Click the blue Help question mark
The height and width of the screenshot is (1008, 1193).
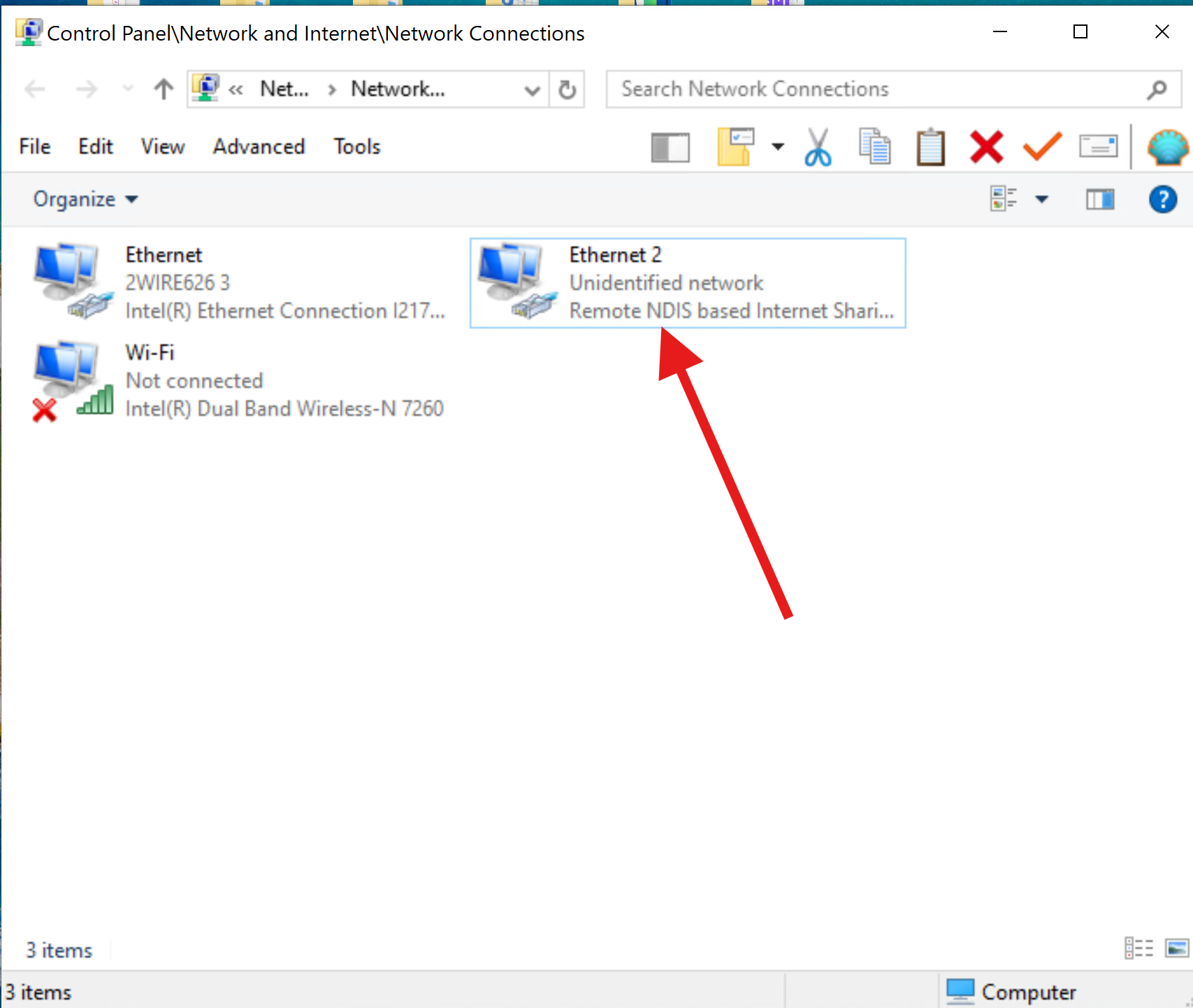click(x=1162, y=200)
